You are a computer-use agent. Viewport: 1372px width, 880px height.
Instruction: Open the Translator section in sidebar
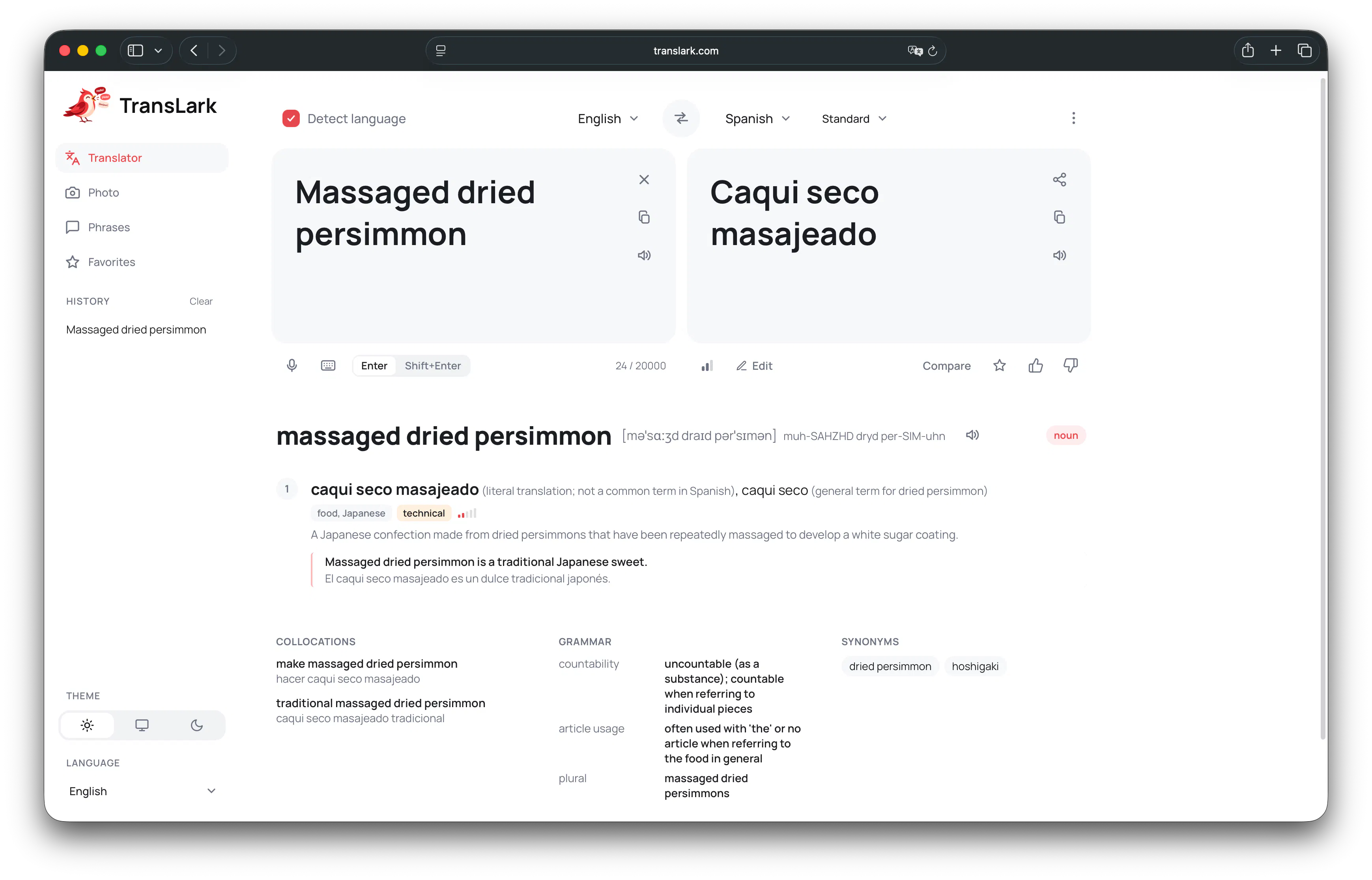142,158
